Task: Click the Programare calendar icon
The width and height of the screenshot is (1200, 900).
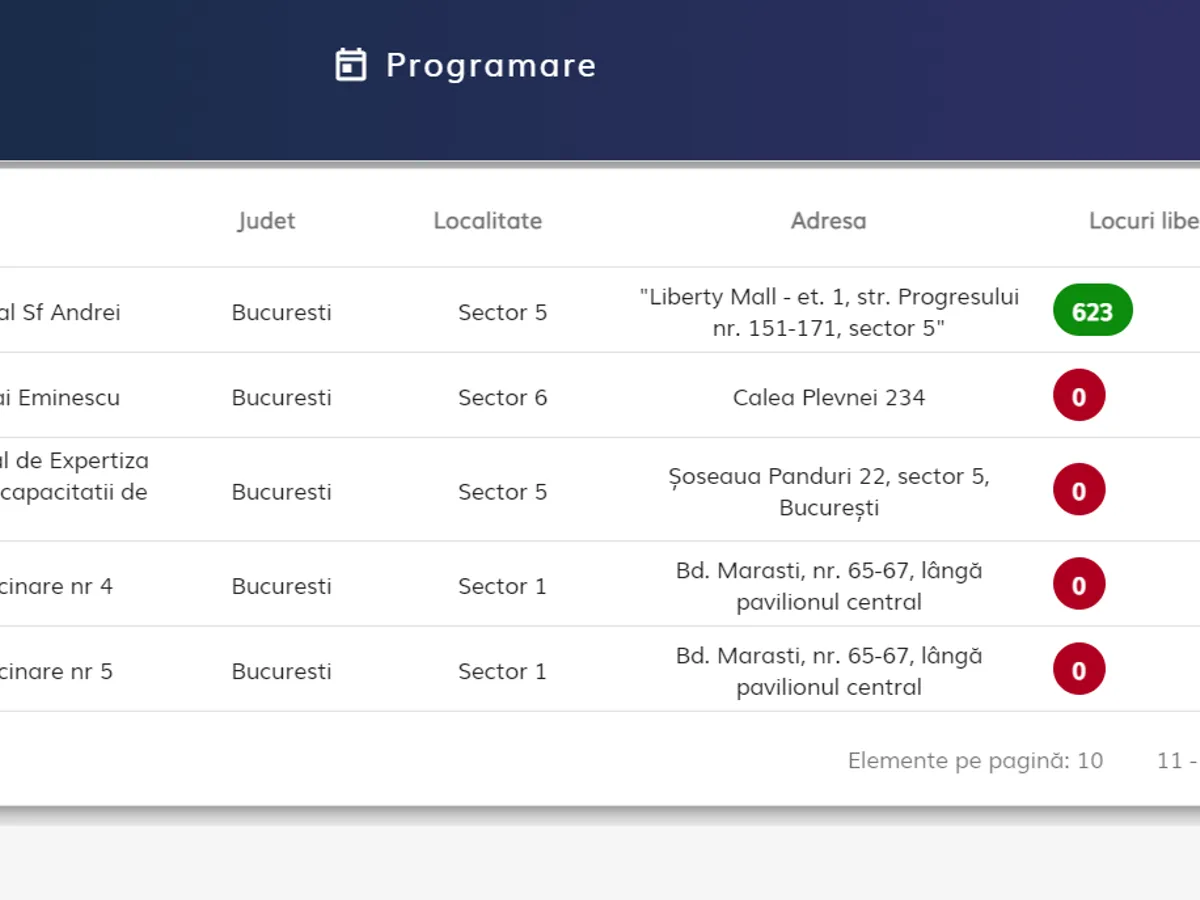Action: point(350,65)
